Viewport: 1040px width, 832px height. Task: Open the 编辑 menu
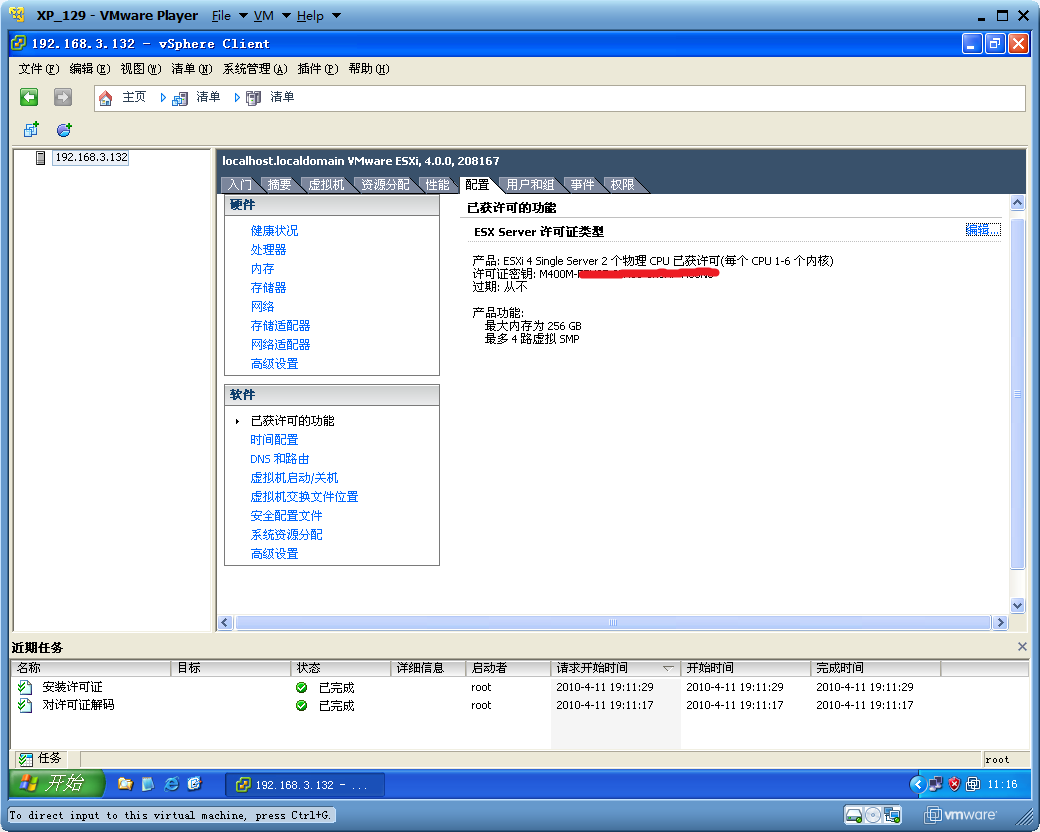(90, 69)
